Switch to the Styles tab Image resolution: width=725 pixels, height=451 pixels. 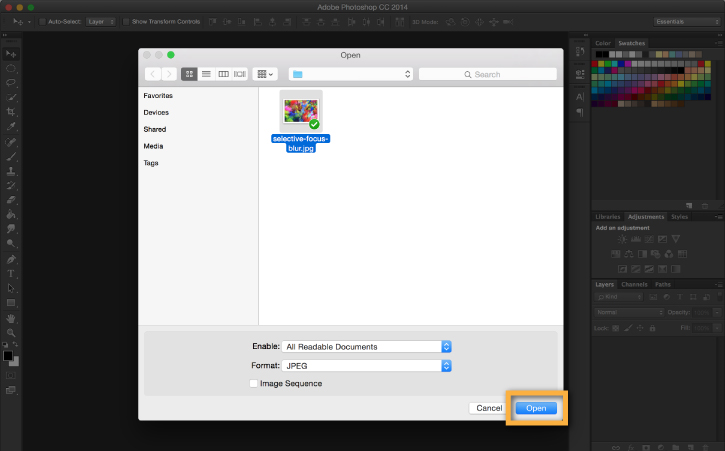(679, 216)
